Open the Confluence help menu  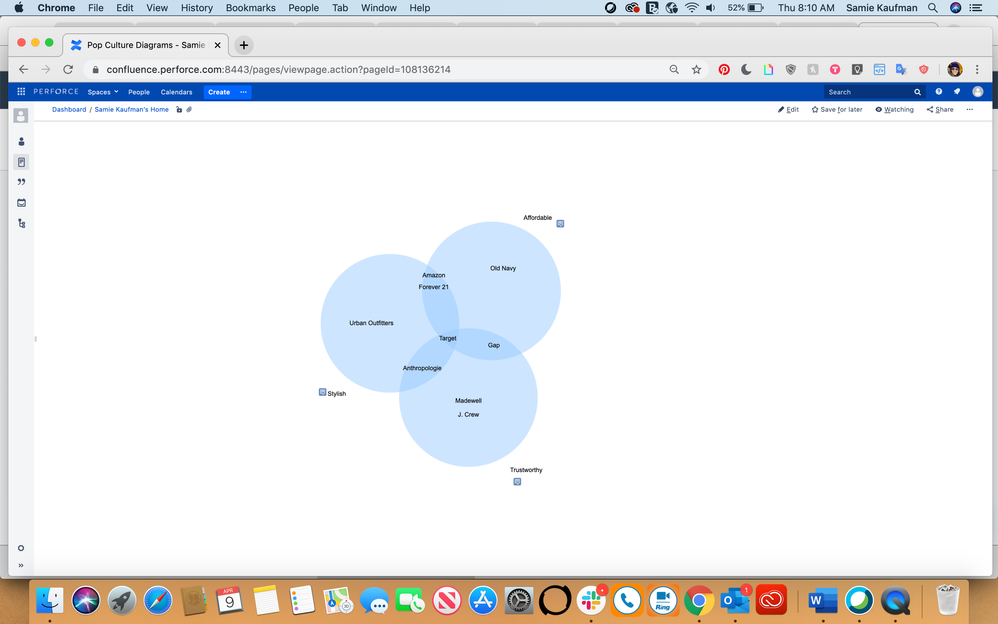click(x=939, y=92)
